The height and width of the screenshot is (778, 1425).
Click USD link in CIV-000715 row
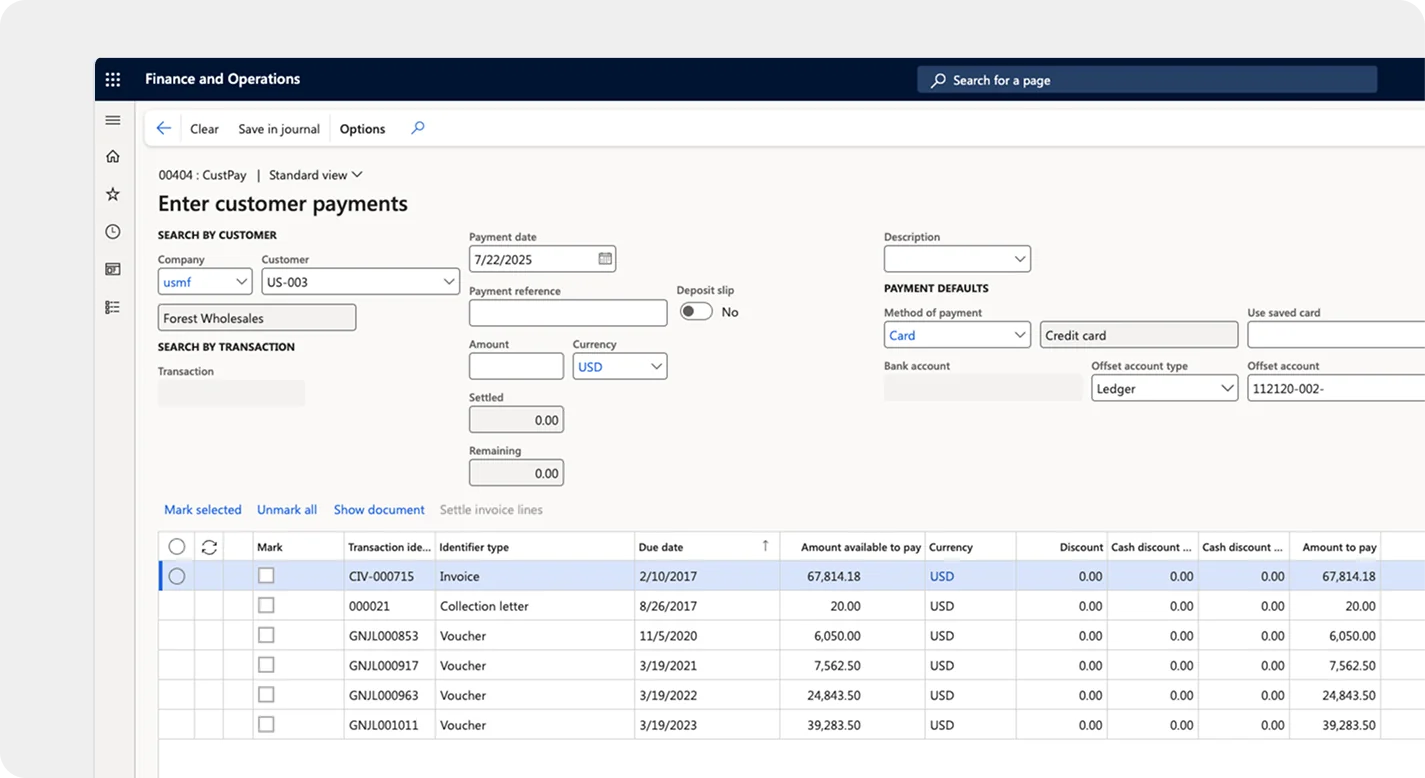pos(942,576)
